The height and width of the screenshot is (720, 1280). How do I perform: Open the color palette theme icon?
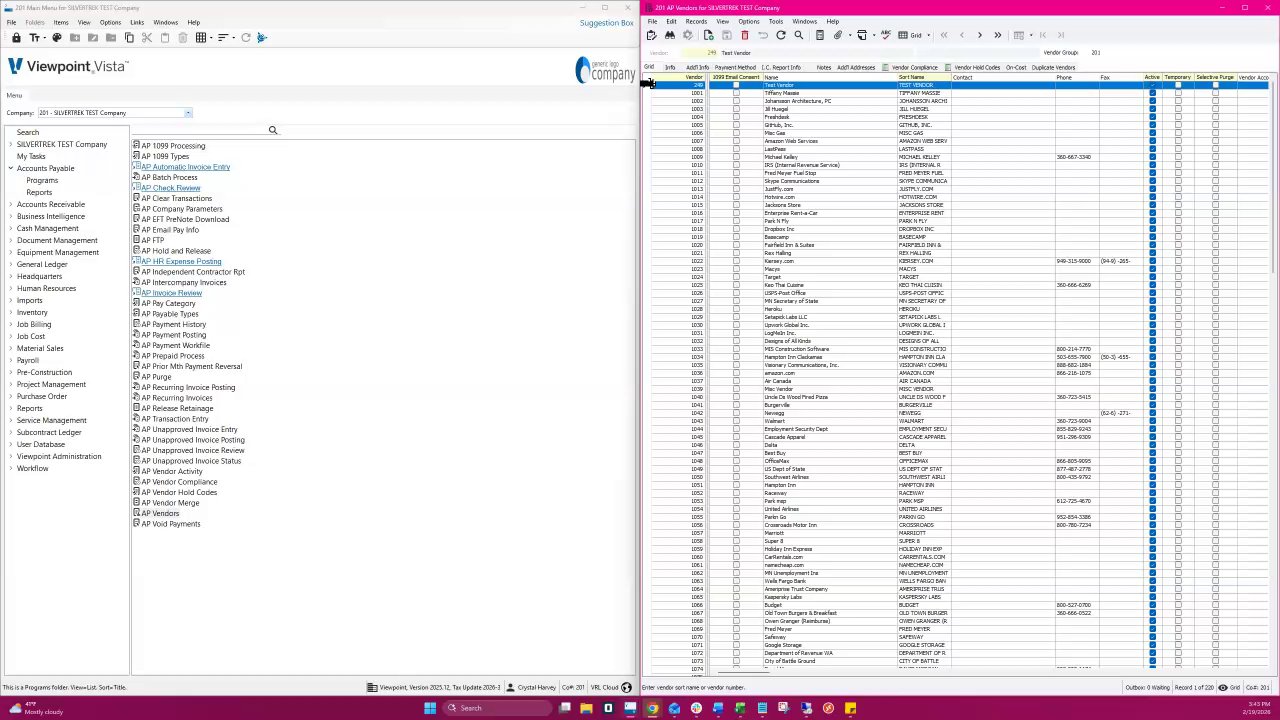coord(57,38)
